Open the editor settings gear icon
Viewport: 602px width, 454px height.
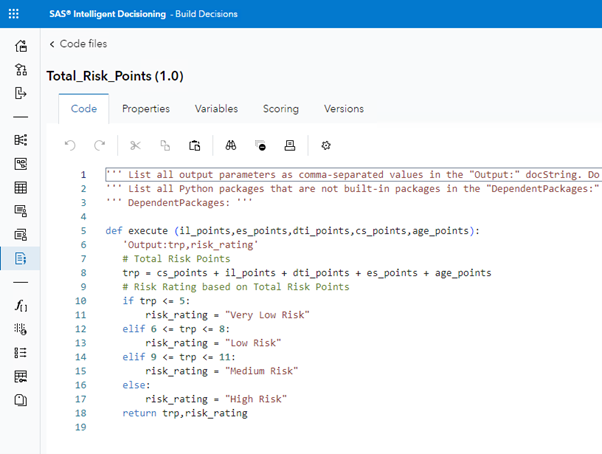[x=325, y=145]
